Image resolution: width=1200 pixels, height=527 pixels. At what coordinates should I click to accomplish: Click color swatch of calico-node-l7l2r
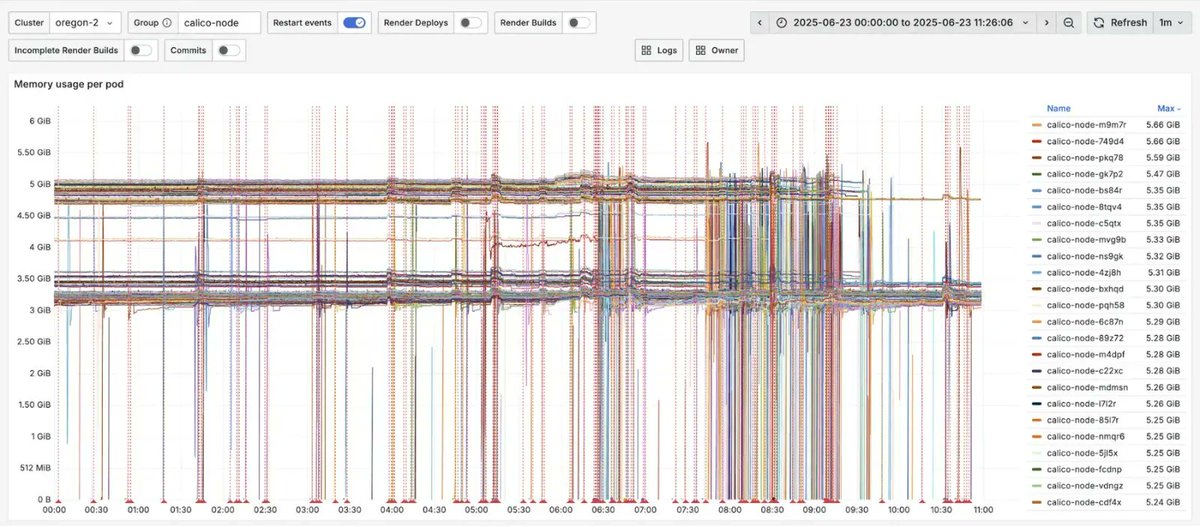coord(1036,404)
